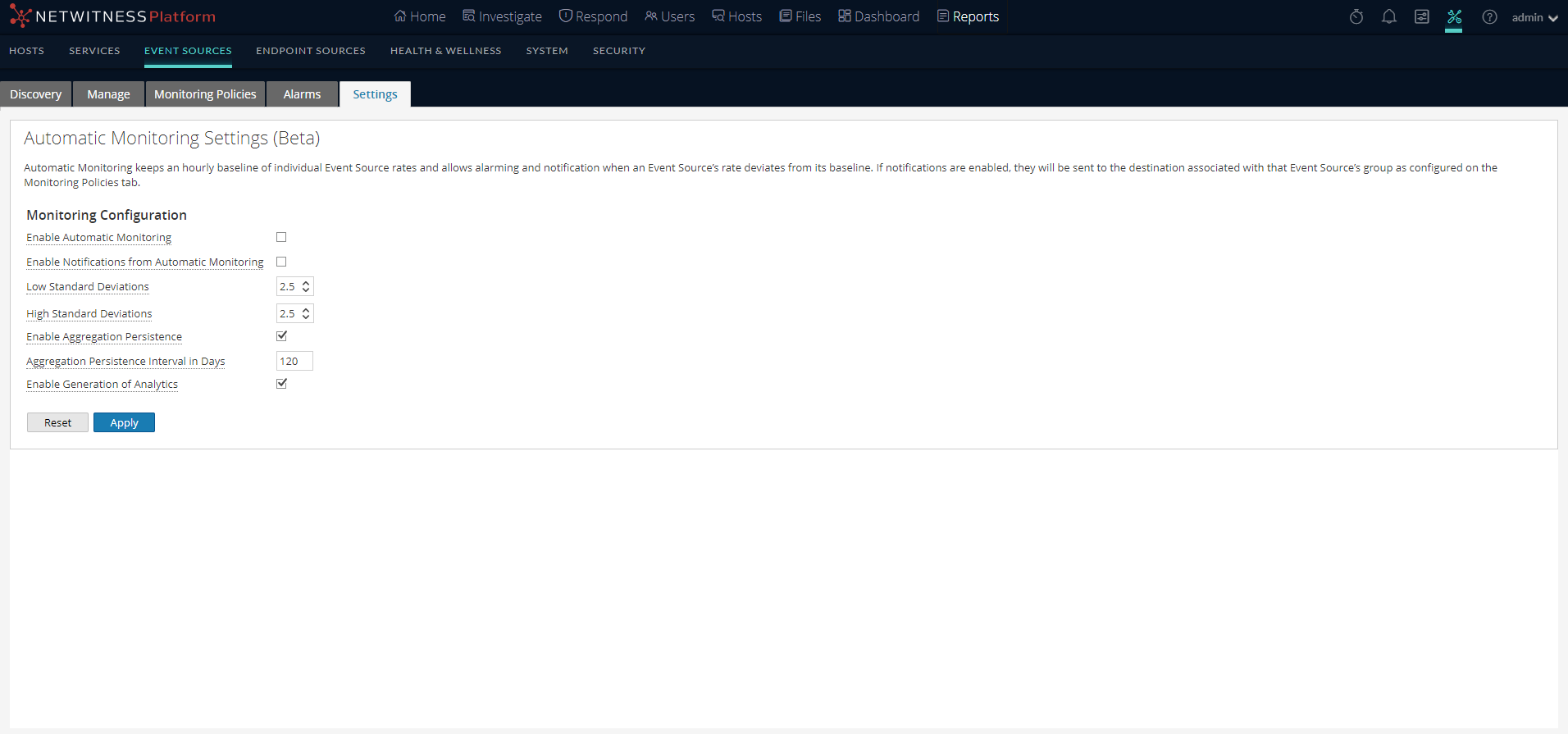Open the SECURITY admin section
1568x734 pixels.
pos(619,51)
